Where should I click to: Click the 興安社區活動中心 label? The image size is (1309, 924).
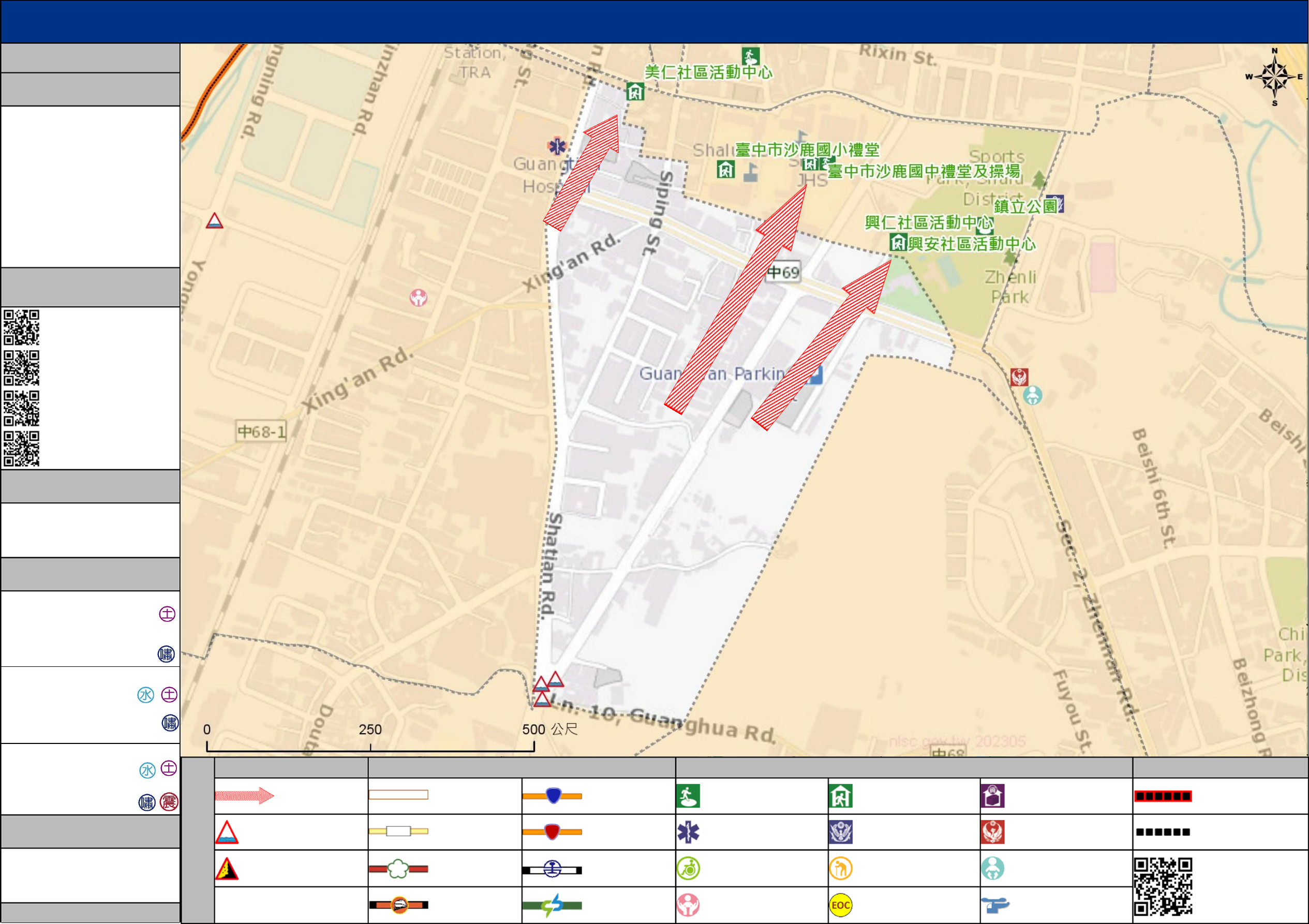click(x=972, y=244)
